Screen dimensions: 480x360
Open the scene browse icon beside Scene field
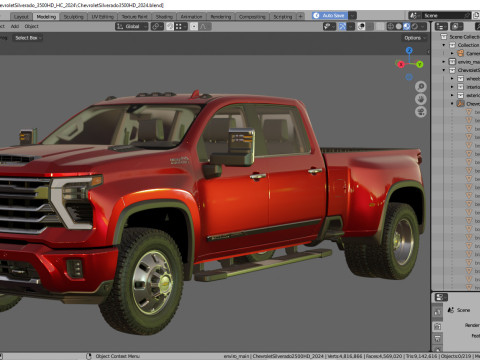pos(414,15)
